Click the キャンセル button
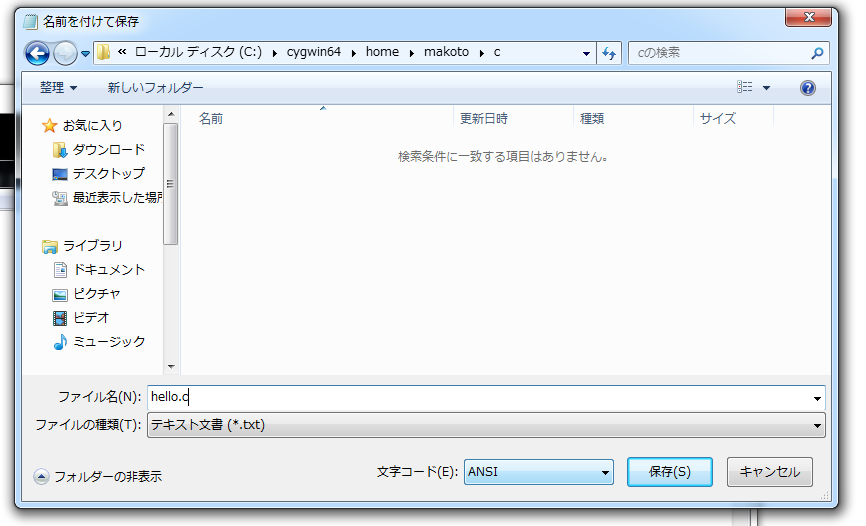This screenshot has height=526, width=866. 769,472
